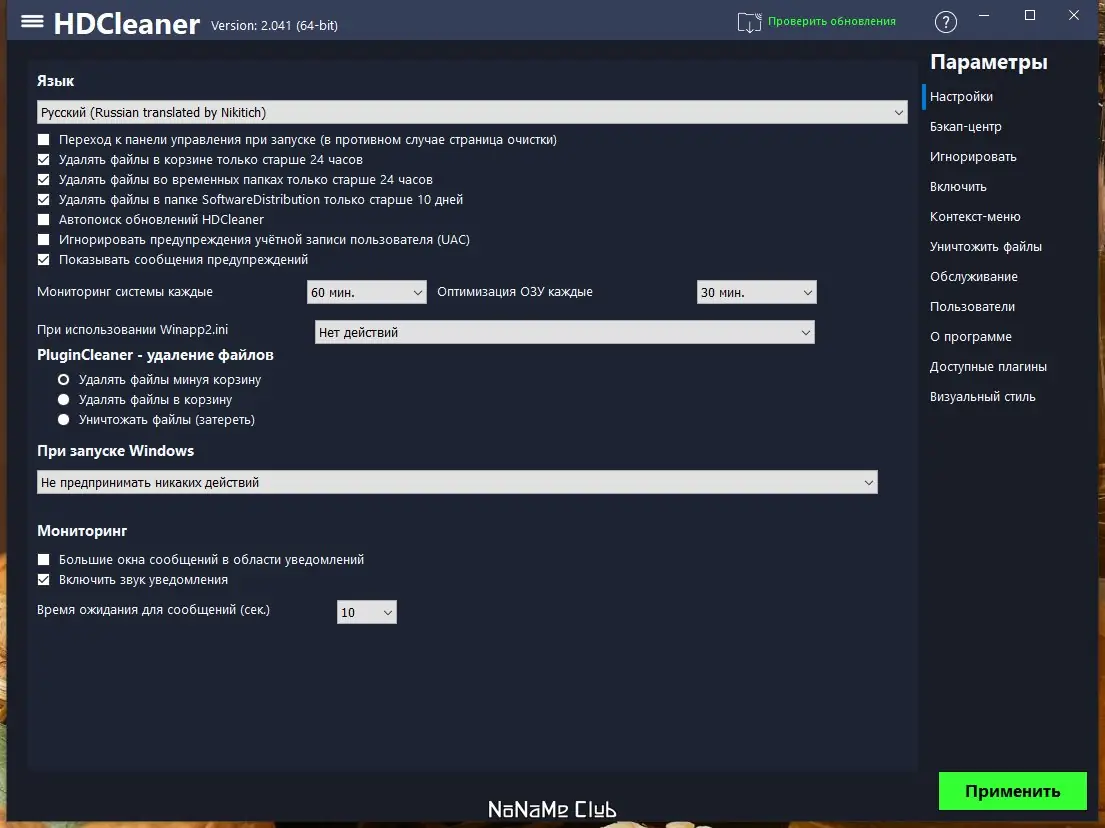Open Включить section
Viewport: 1105px width, 828px height.
[958, 187]
